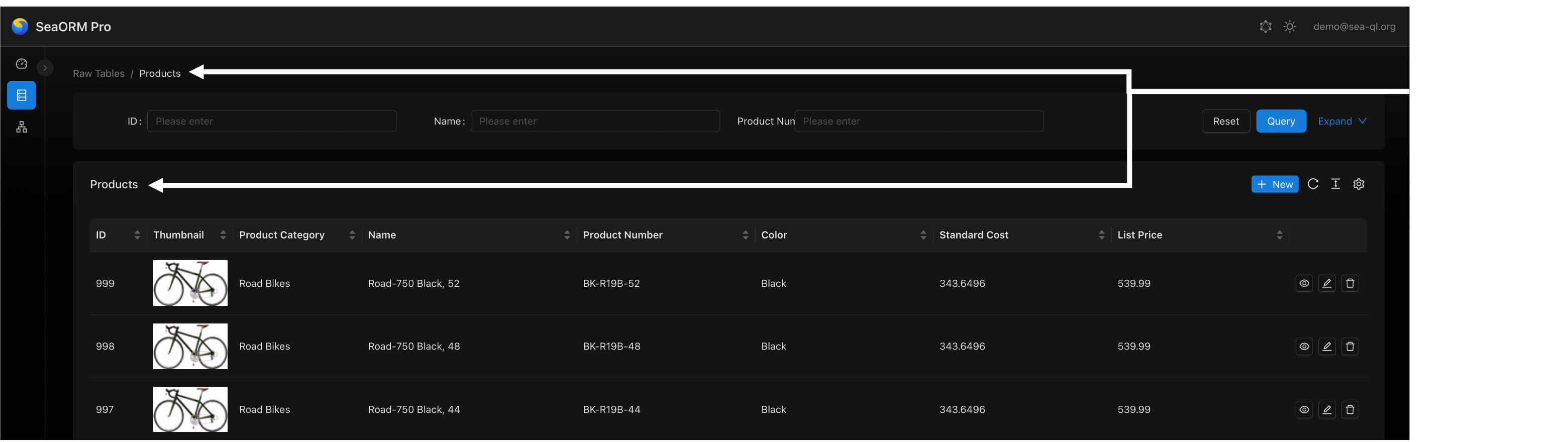Expand the collapsed sidebar chevron
The height and width of the screenshot is (442, 1568).
click(45, 68)
